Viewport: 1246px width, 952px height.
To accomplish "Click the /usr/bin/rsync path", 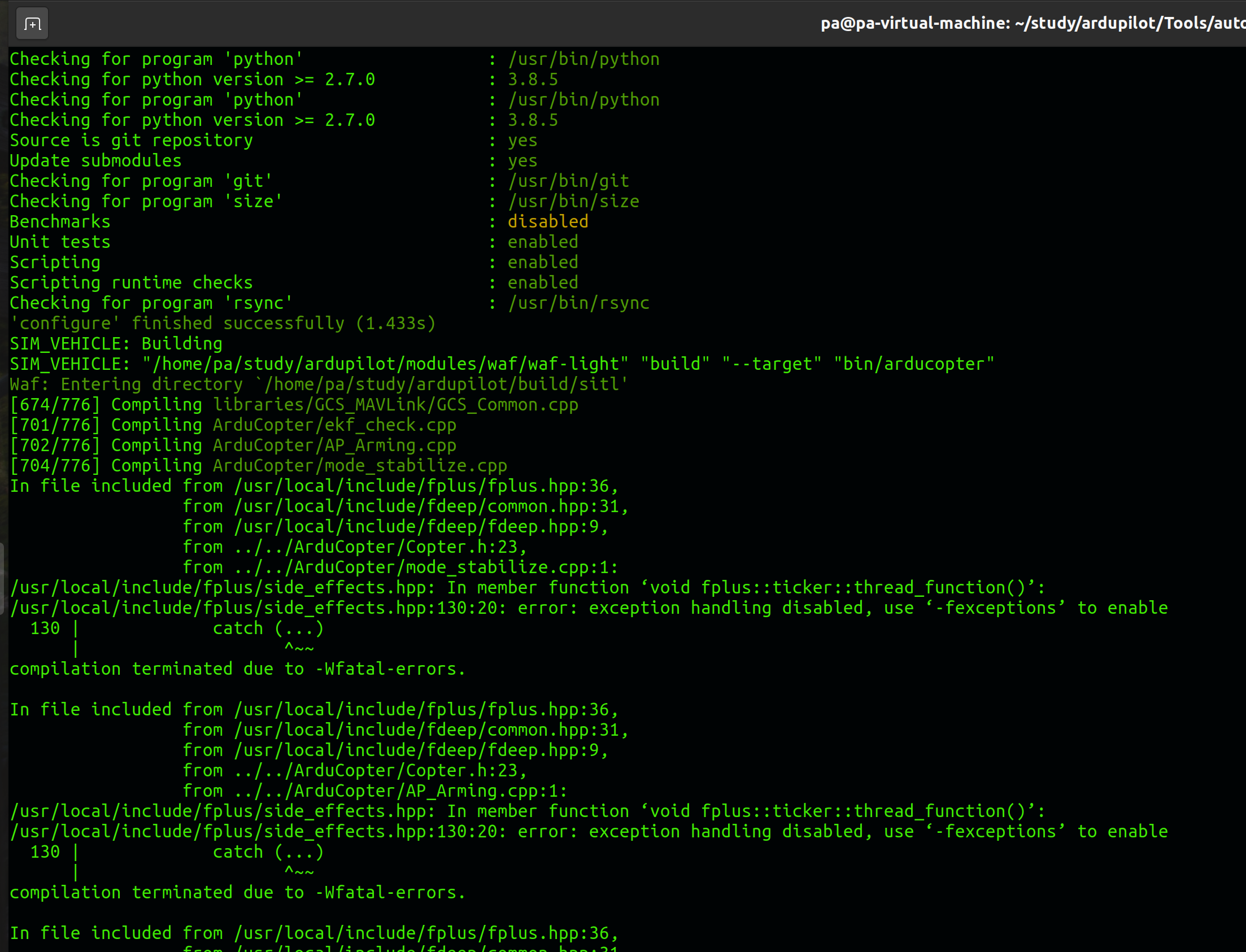I will click(579, 303).
